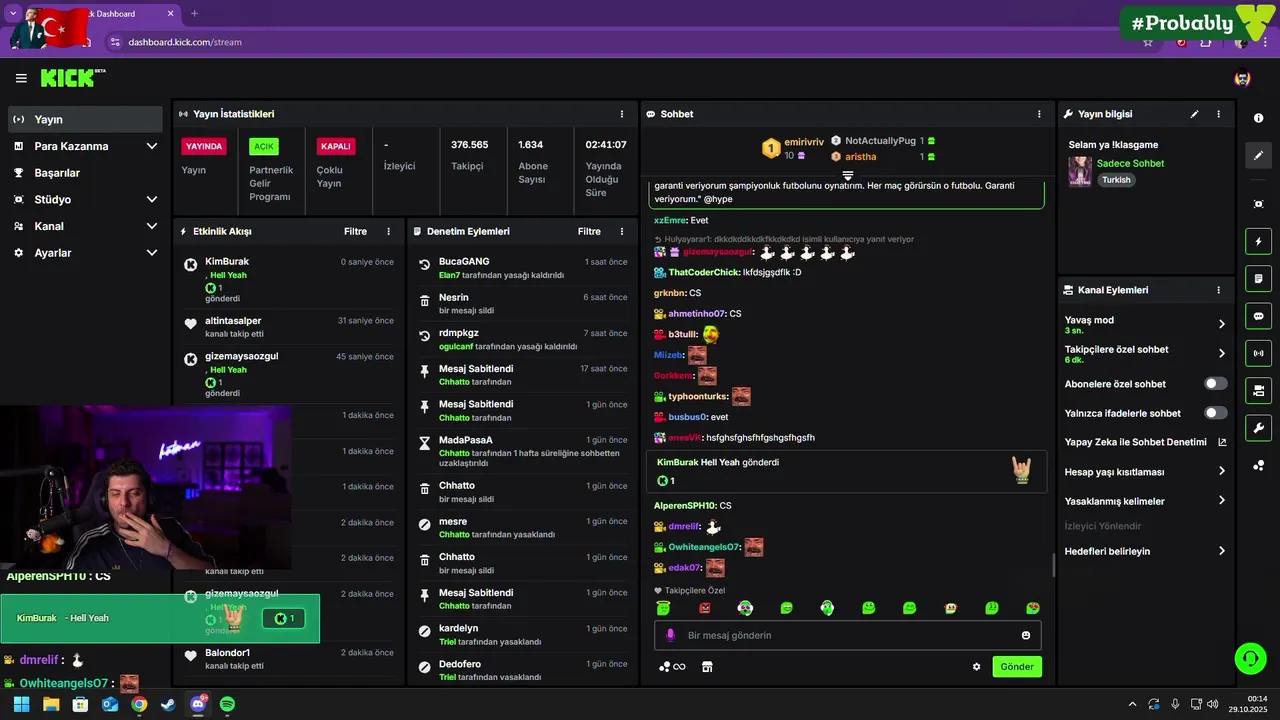Click the Turkish language tag
The image size is (1280, 720).
point(1116,180)
